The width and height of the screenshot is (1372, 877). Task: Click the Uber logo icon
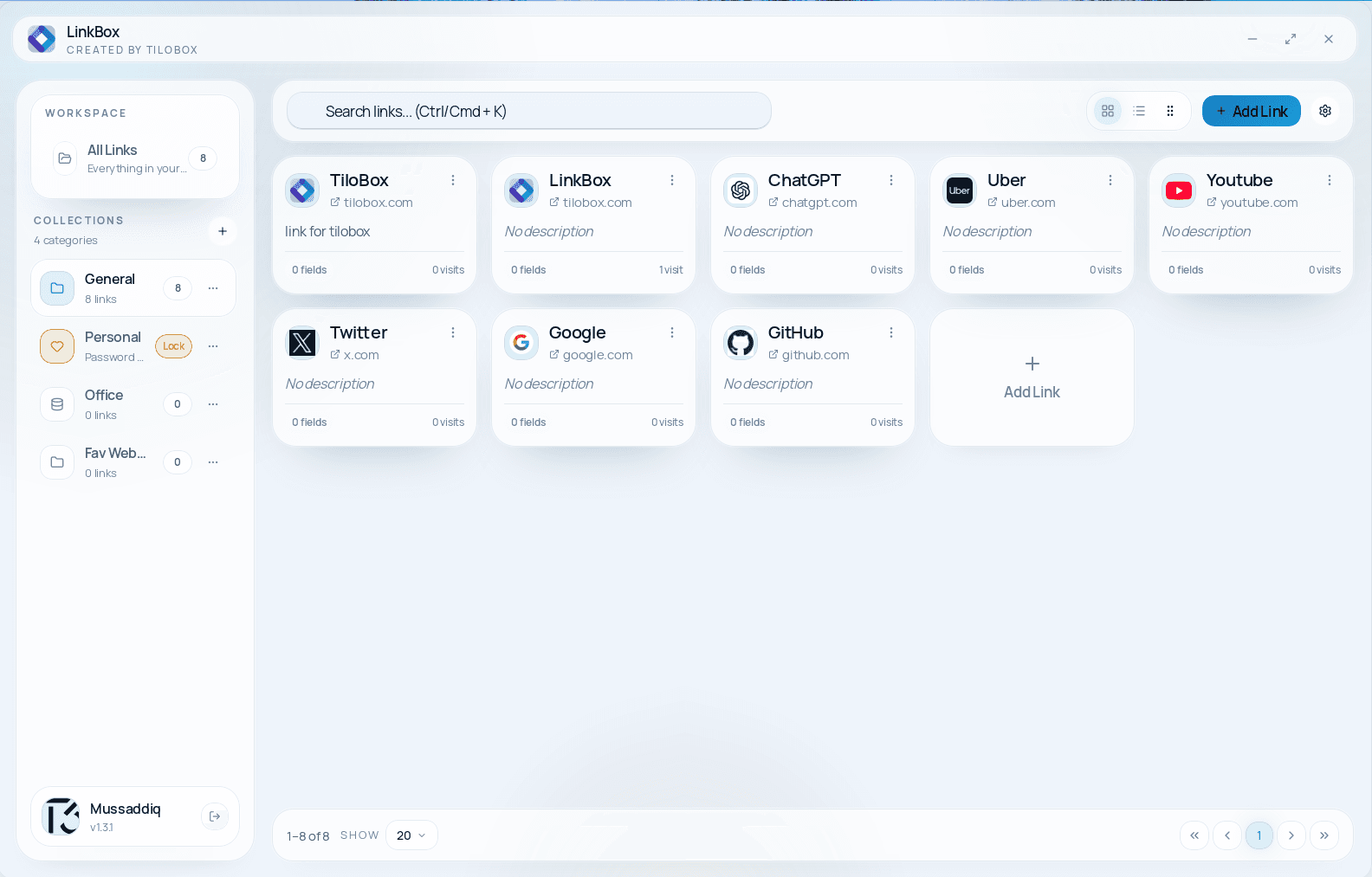960,190
